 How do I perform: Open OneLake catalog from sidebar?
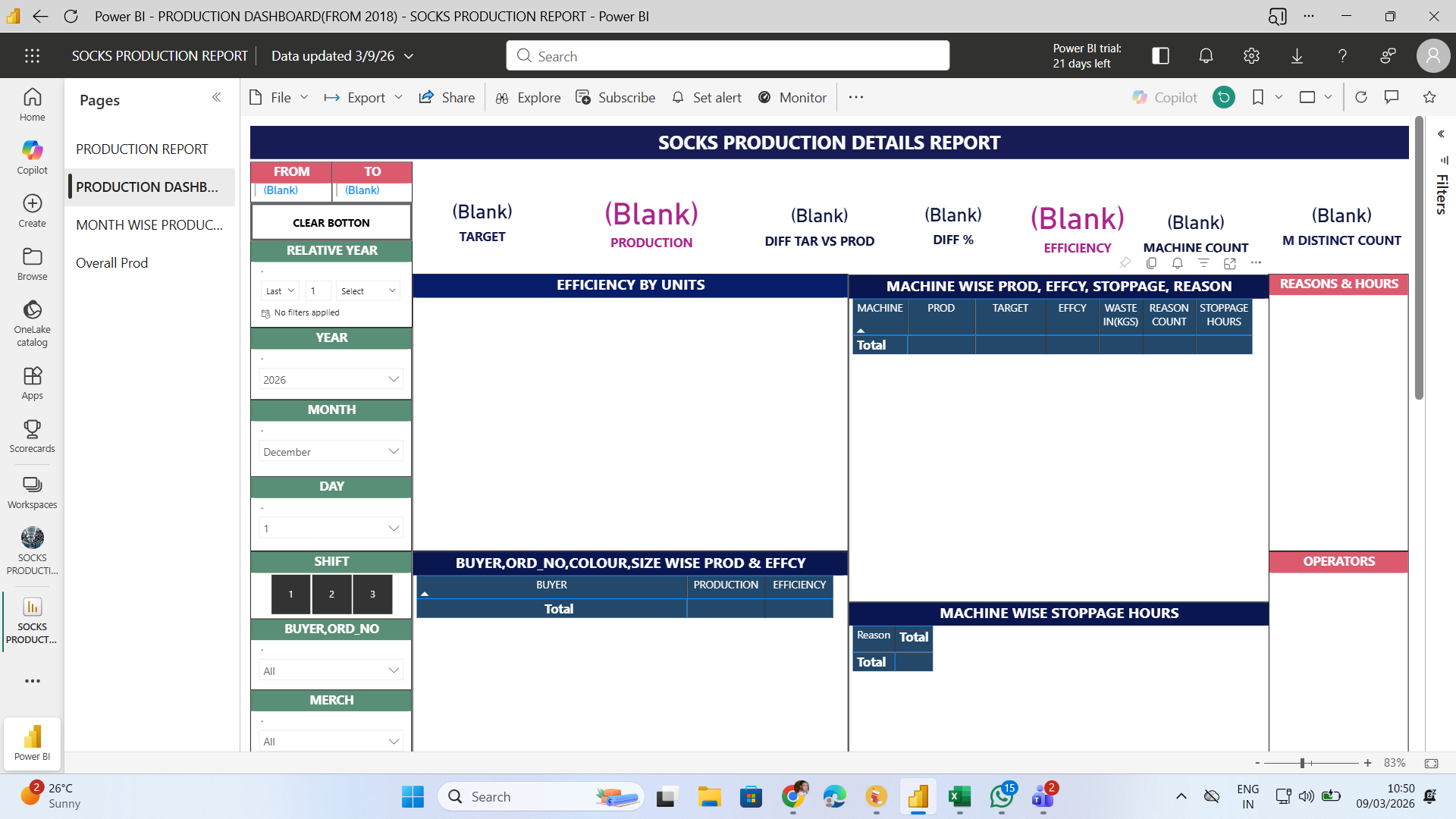pos(32,322)
